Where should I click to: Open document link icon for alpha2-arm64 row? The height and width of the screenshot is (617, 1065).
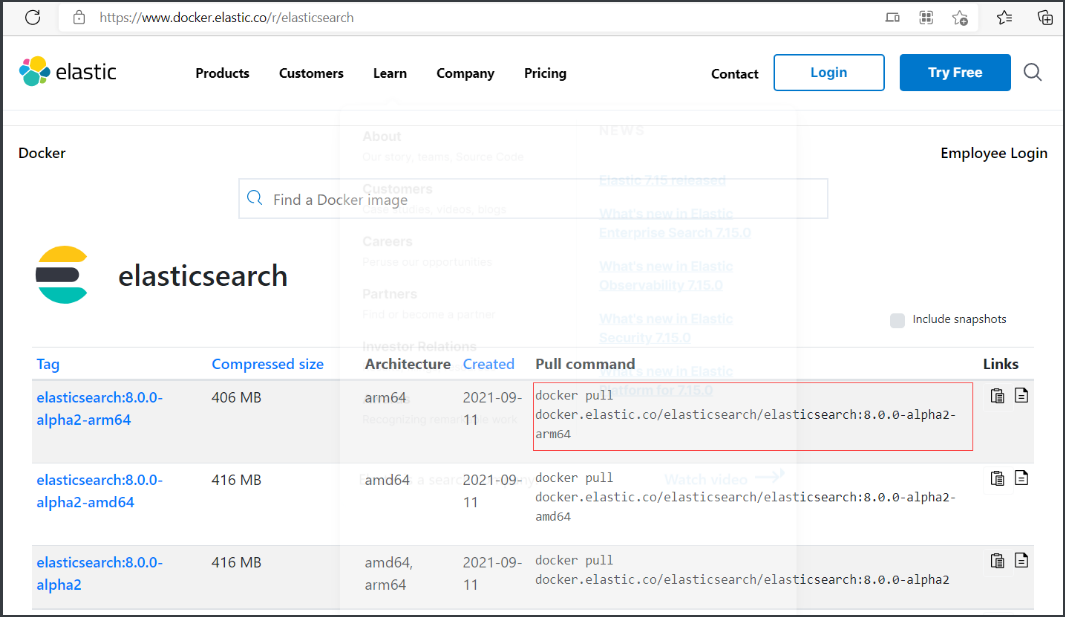1022,395
